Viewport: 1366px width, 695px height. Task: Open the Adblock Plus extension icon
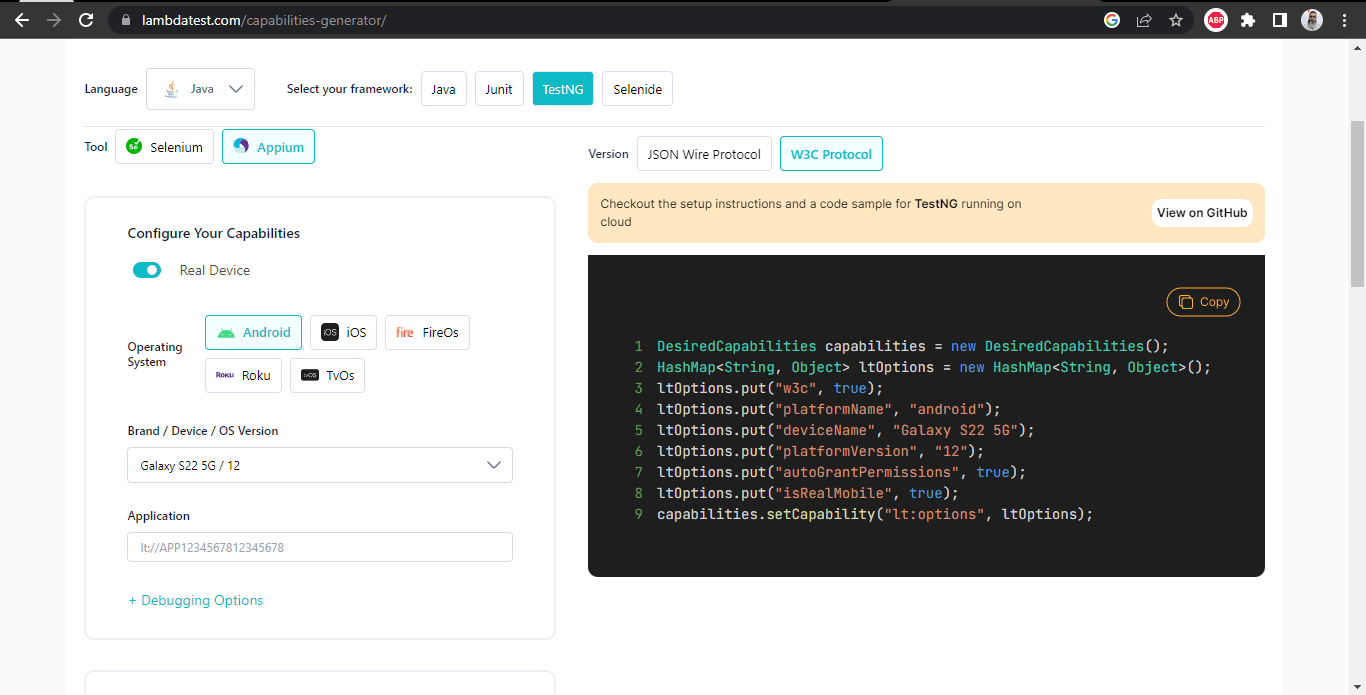(1215, 20)
